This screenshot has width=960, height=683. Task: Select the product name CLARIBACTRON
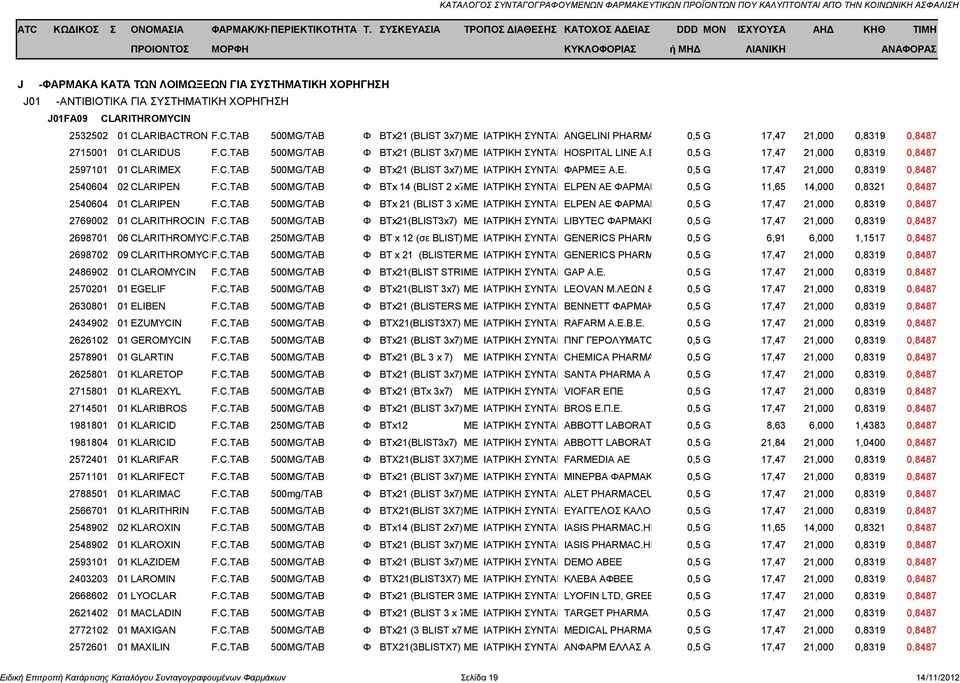coord(169,136)
